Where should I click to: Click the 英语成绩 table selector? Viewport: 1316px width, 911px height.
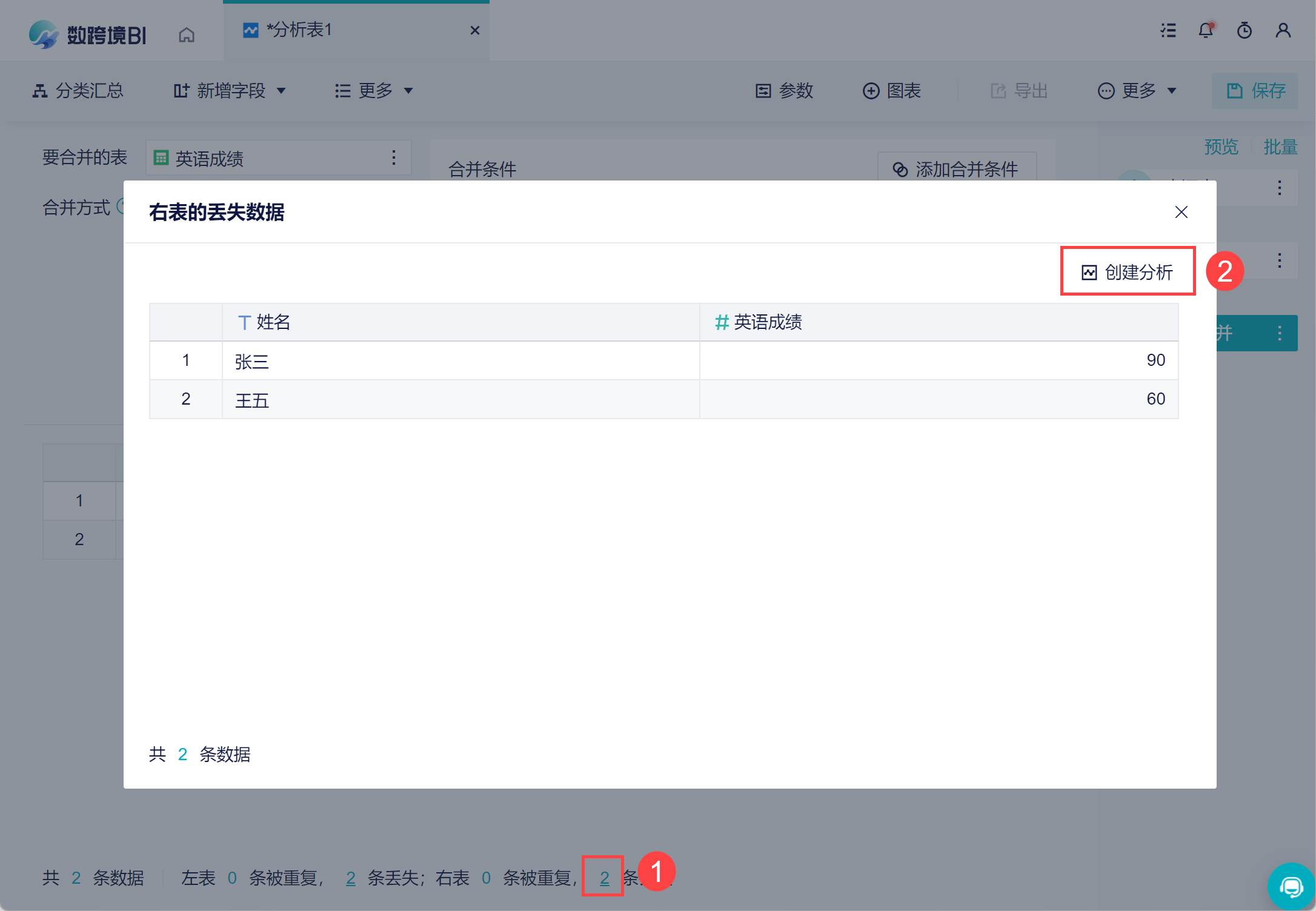pyautogui.click(x=279, y=158)
